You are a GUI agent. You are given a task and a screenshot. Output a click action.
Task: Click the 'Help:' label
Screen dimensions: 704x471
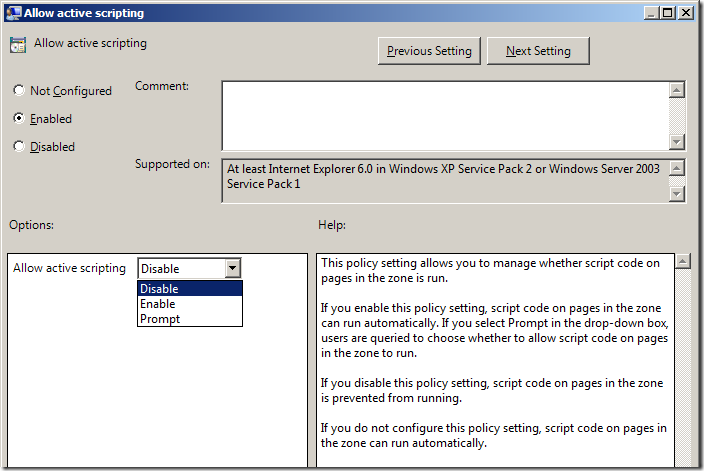332,224
